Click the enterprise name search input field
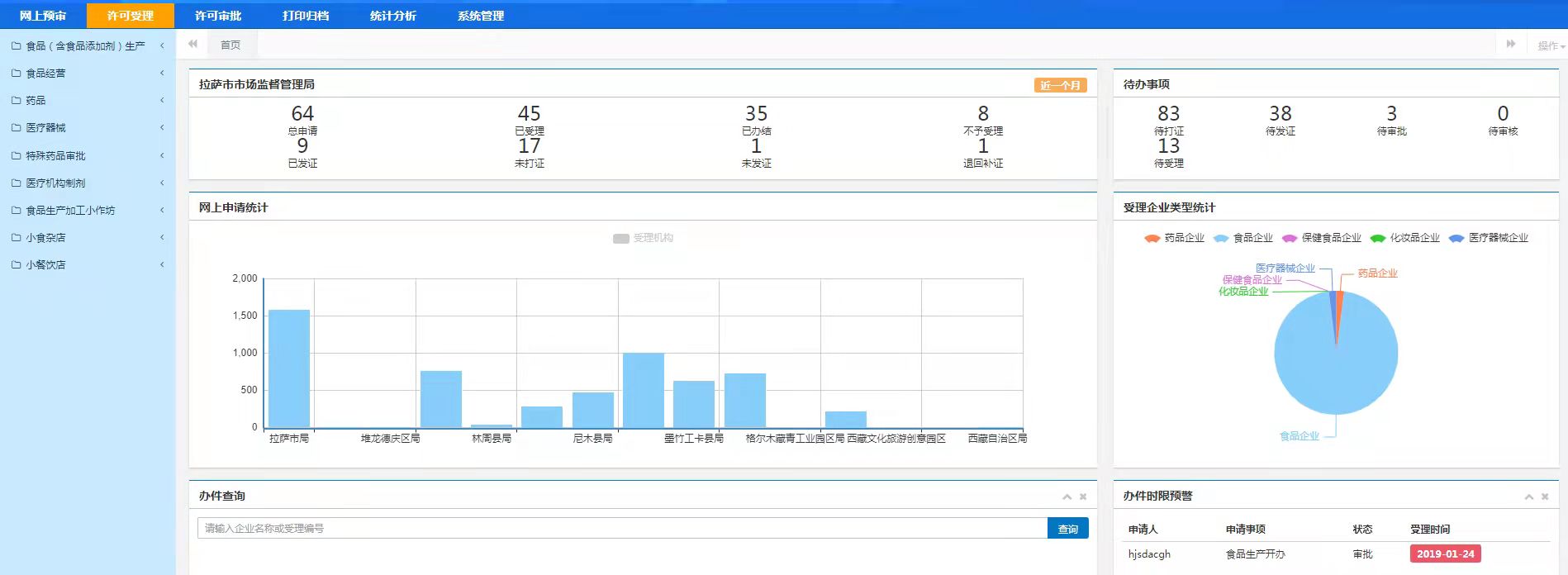The height and width of the screenshot is (575, 1568). coord(621,529)
